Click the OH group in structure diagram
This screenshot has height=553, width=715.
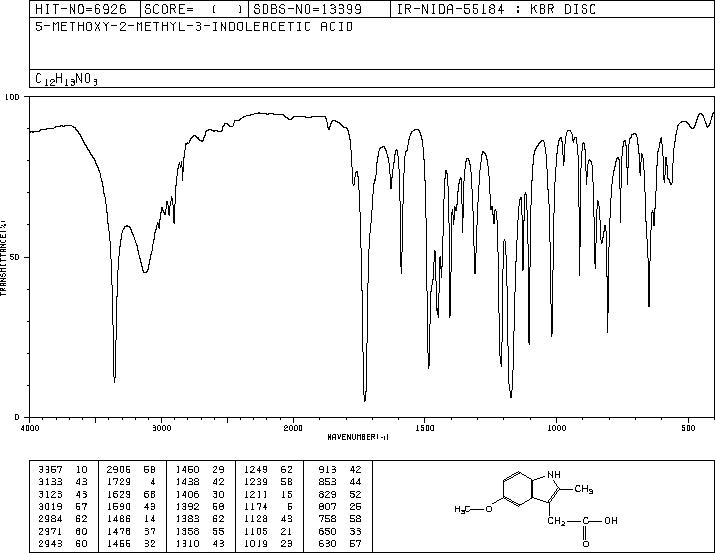[611, 520]
